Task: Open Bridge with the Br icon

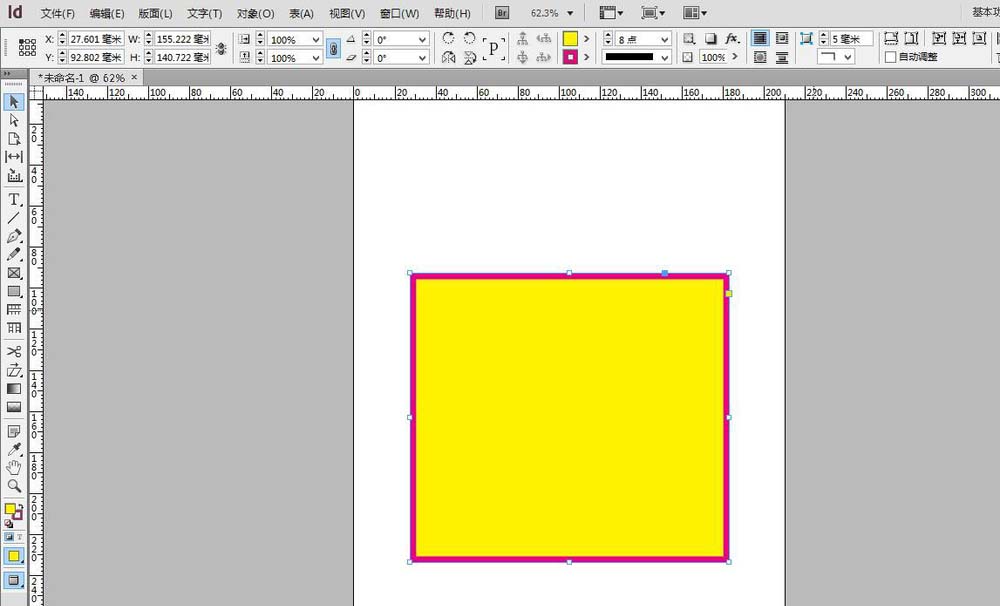Action: (502, 13)
